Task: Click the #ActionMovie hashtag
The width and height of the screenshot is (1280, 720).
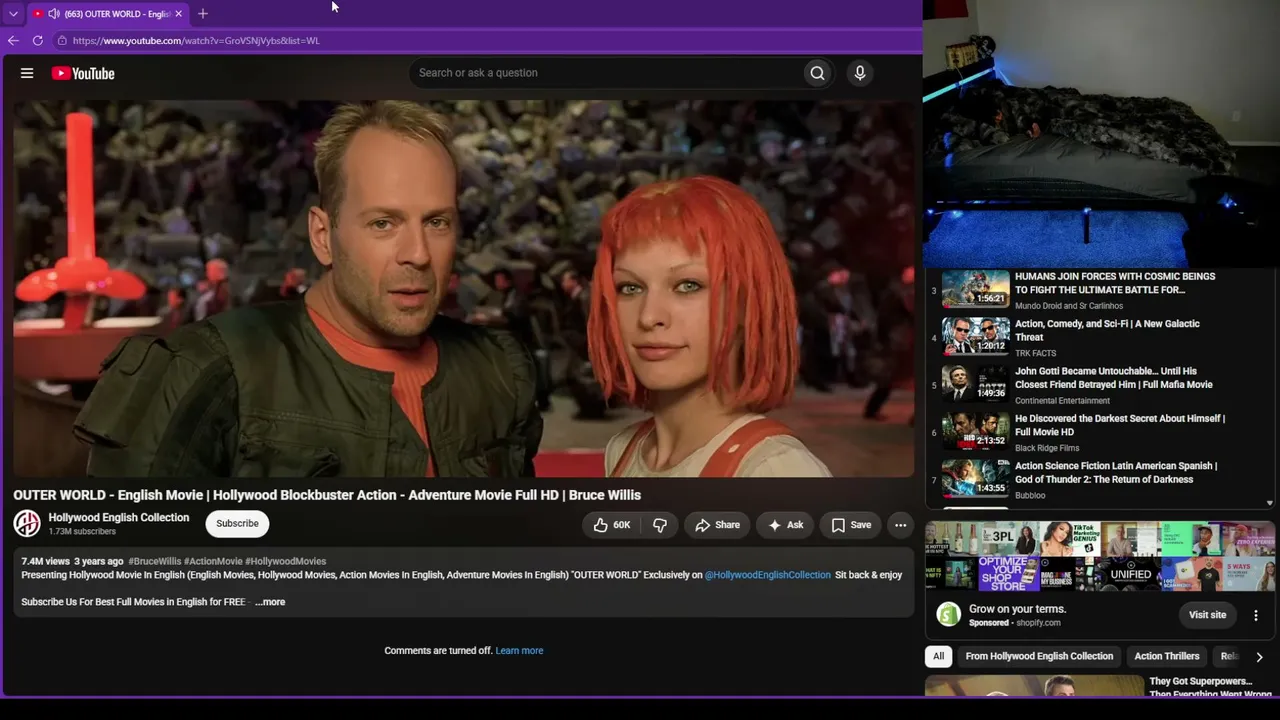Action: click(x=213, y=561)
